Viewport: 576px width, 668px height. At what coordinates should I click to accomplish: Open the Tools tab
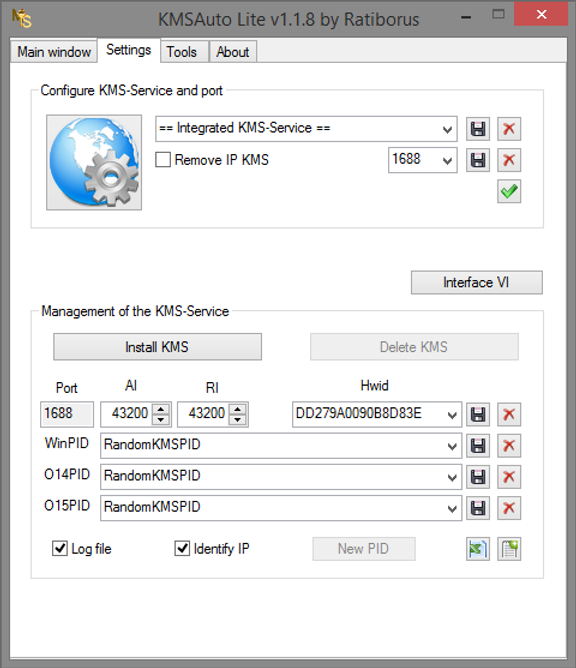click(x=182, y=52)
